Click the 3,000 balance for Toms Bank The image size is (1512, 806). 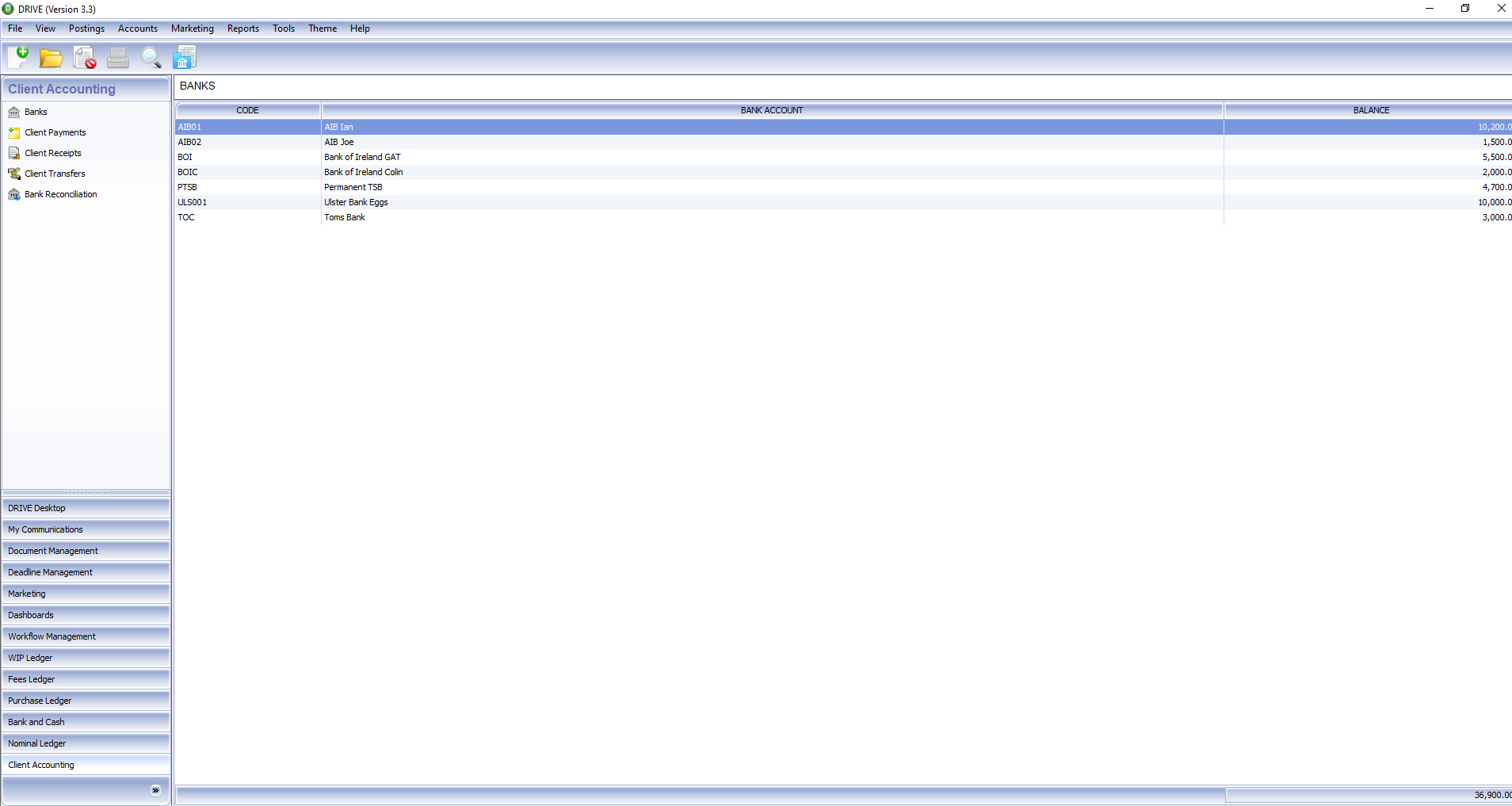pyautogui.click(x=1497, y=217)
